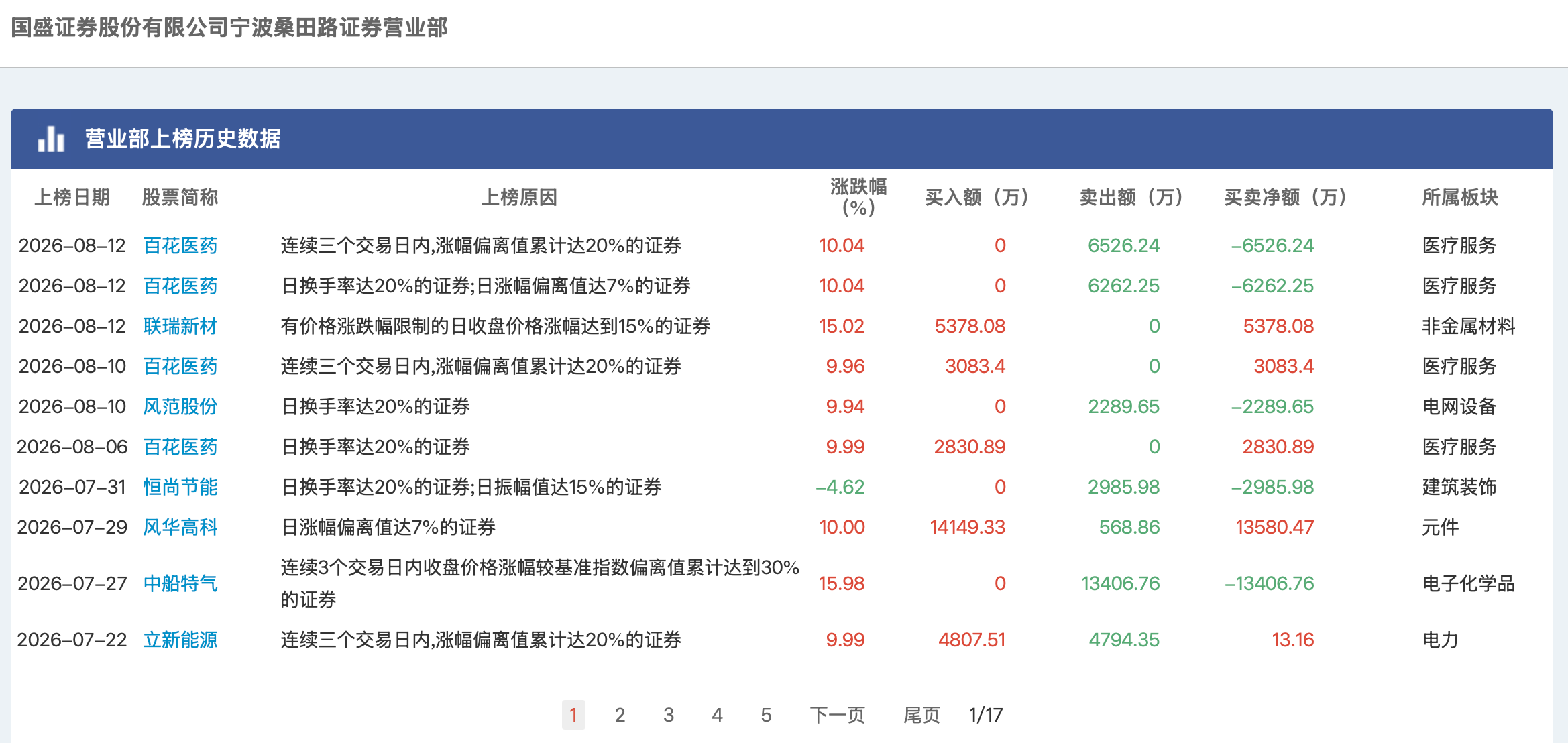Click the 买卖净额（万） column header
The height and width of the screenshot is (743, 1568).
tap(1285, 197)
